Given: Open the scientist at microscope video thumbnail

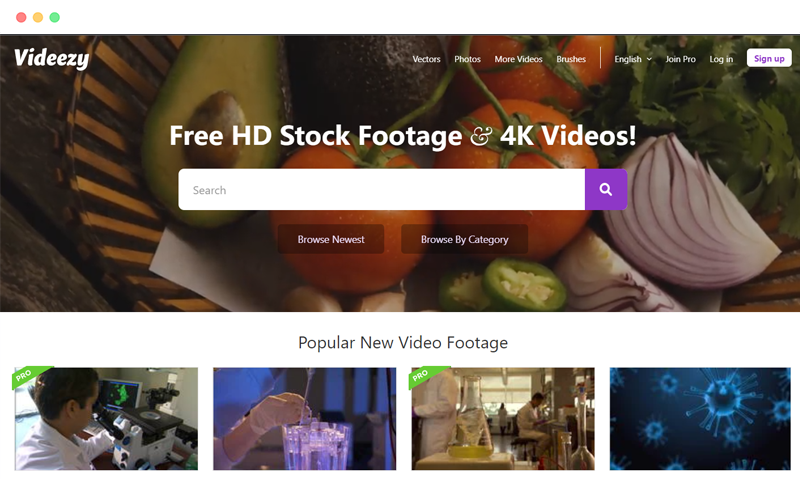Looking at the screenshot, I should [106, 419].
